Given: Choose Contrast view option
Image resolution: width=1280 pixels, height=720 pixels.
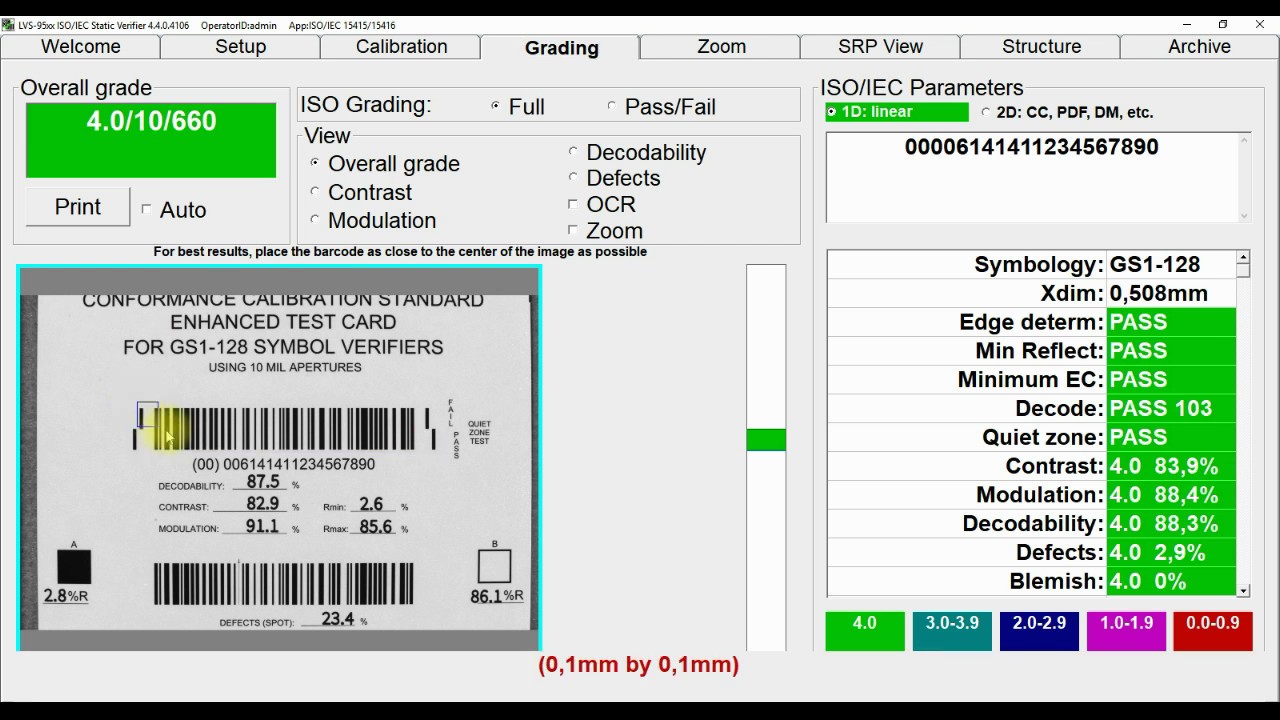Looking at the screenshot, I should [x=315, y=192].
